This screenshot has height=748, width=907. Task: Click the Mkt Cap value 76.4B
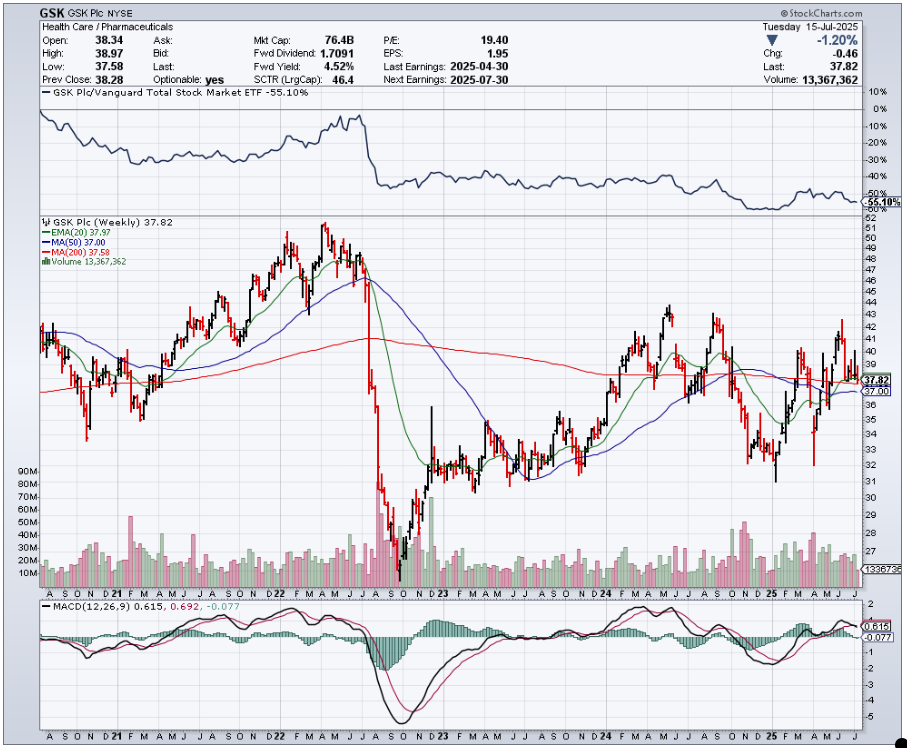(x=339, y=40)
